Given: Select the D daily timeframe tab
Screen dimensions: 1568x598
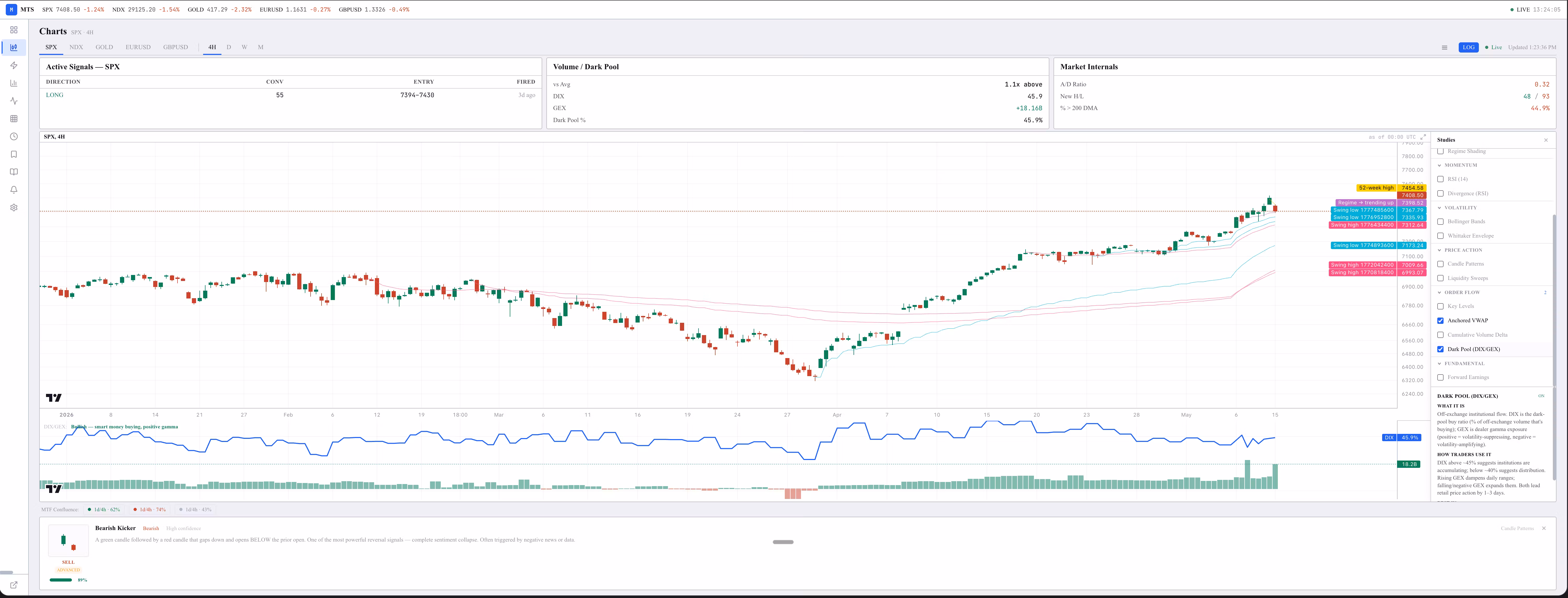Looking at the screenshot, I should point(229,48).
